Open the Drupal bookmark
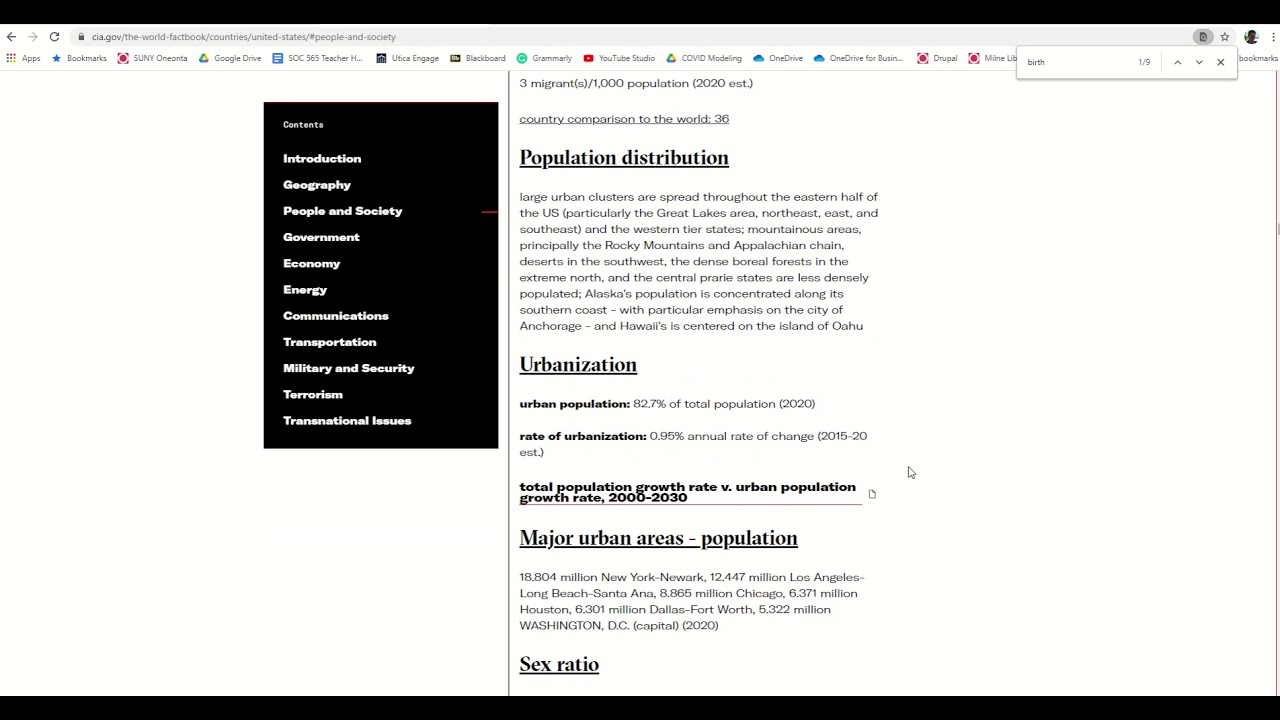The width and height of the screenshot is (1280, 720). coord(937,58)
